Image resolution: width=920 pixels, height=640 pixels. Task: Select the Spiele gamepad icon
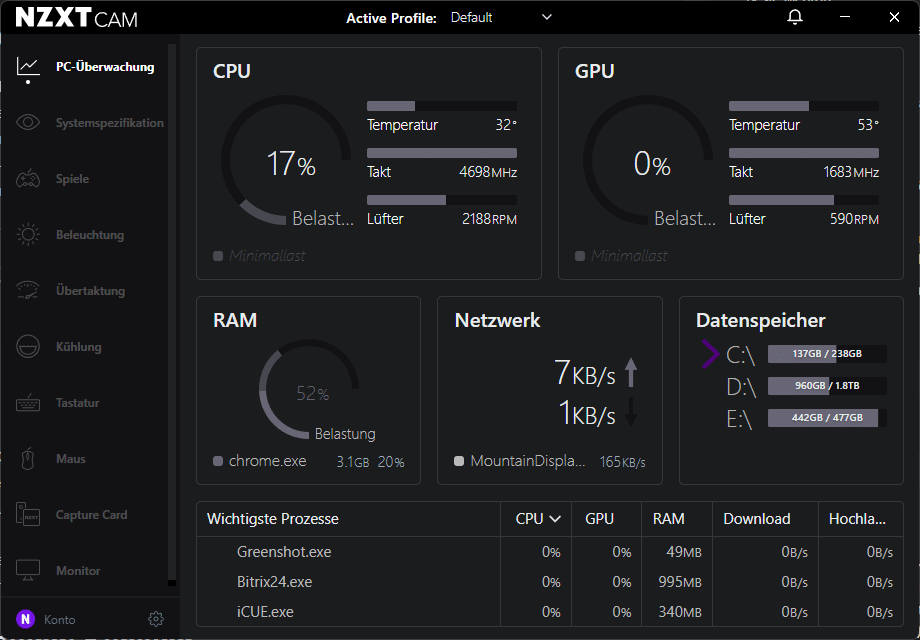point(28,179)
